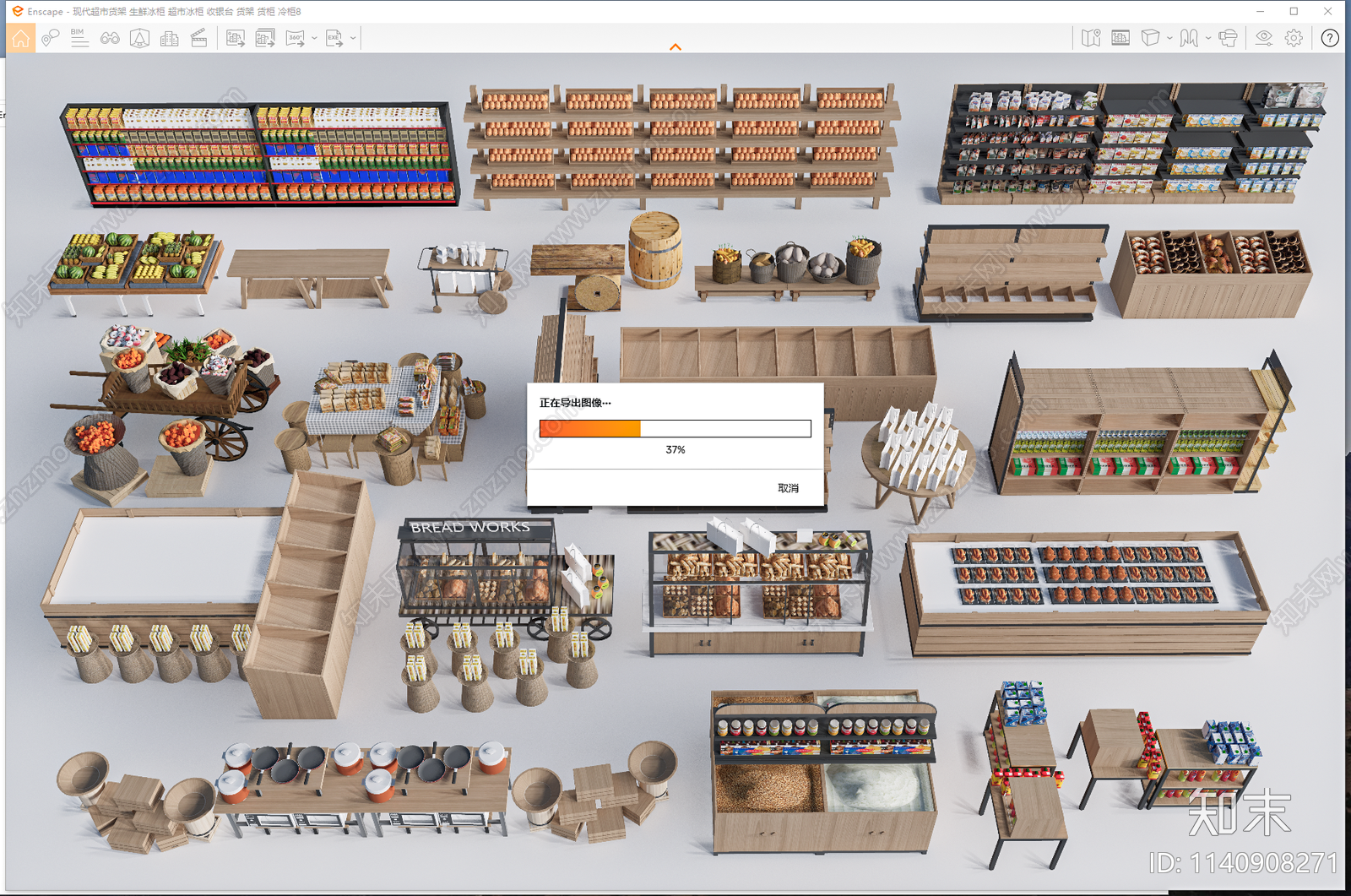Toggle the safe frame icon
Image resolution: width=1351 pixels, height=896 pixels.
(1120, 38)
